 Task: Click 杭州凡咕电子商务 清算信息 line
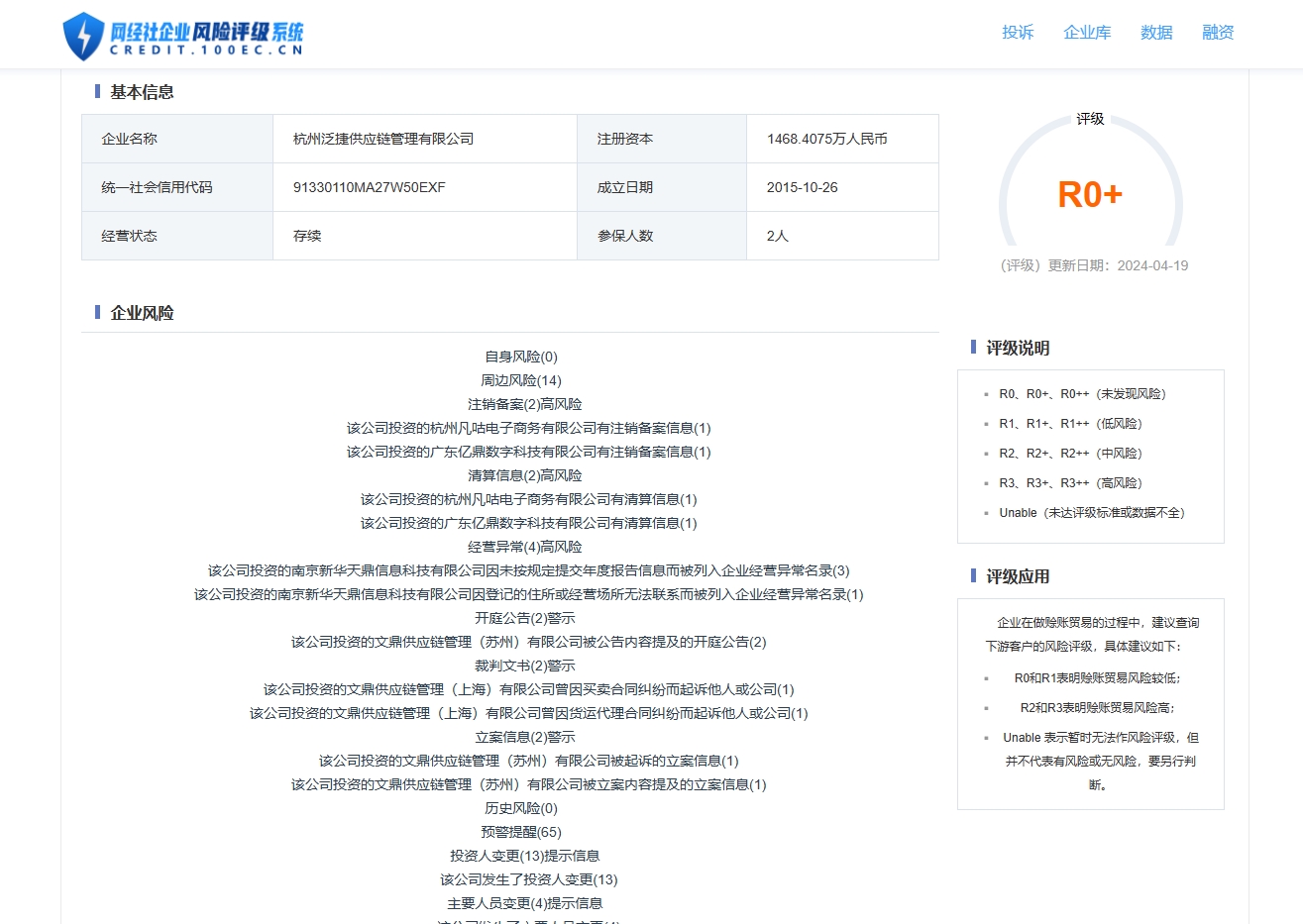(529, 499)
